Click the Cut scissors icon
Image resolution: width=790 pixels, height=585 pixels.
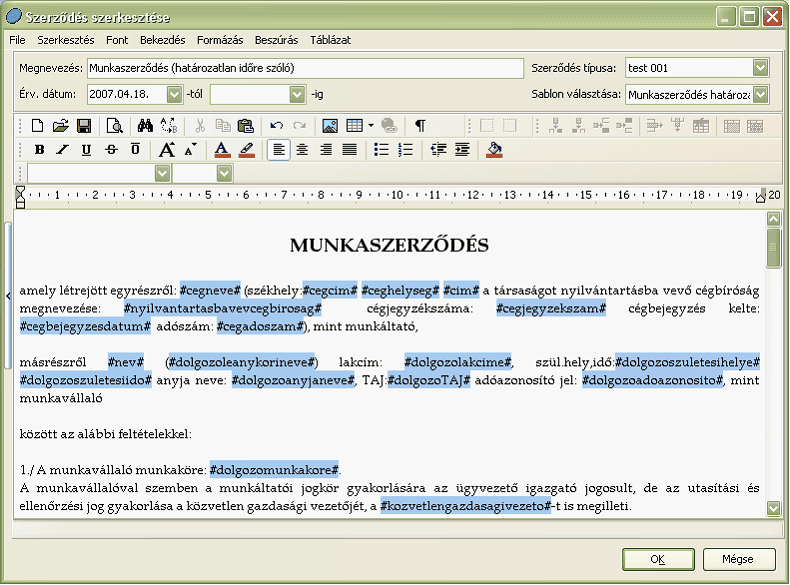[200, 125]
